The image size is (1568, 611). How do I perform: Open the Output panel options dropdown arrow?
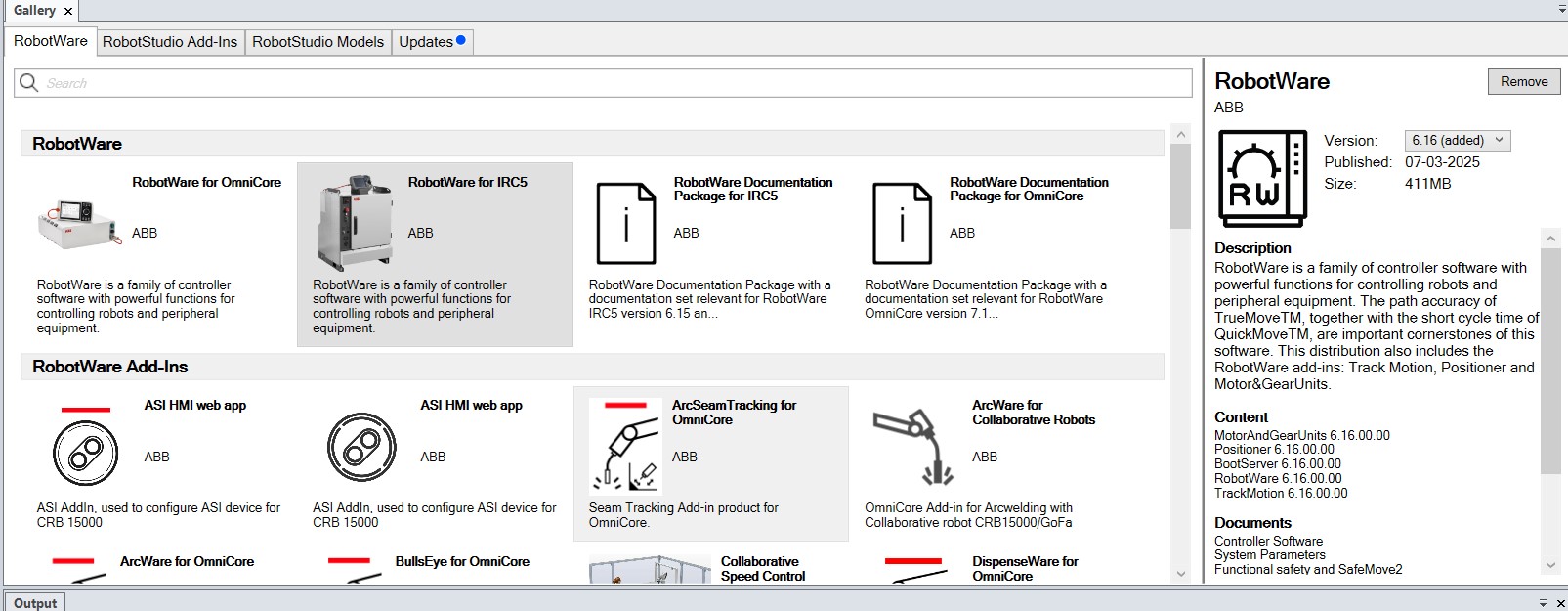point(1544,603)
